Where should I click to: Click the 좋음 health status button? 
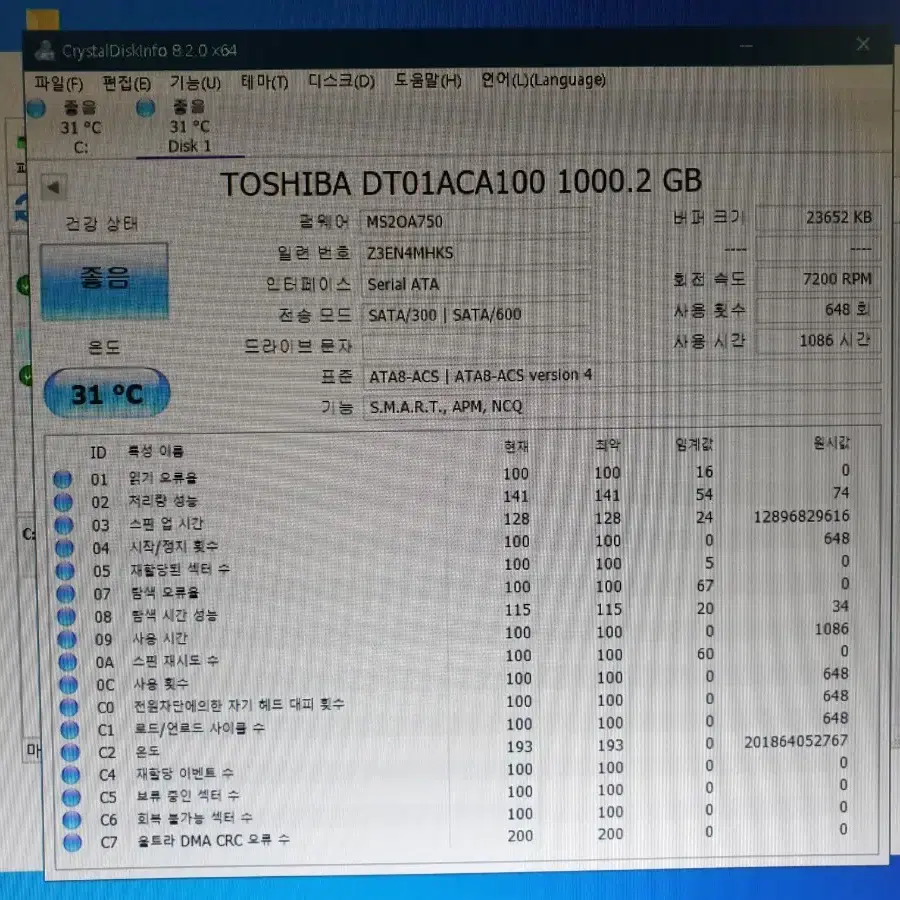(x=104, y=281)
